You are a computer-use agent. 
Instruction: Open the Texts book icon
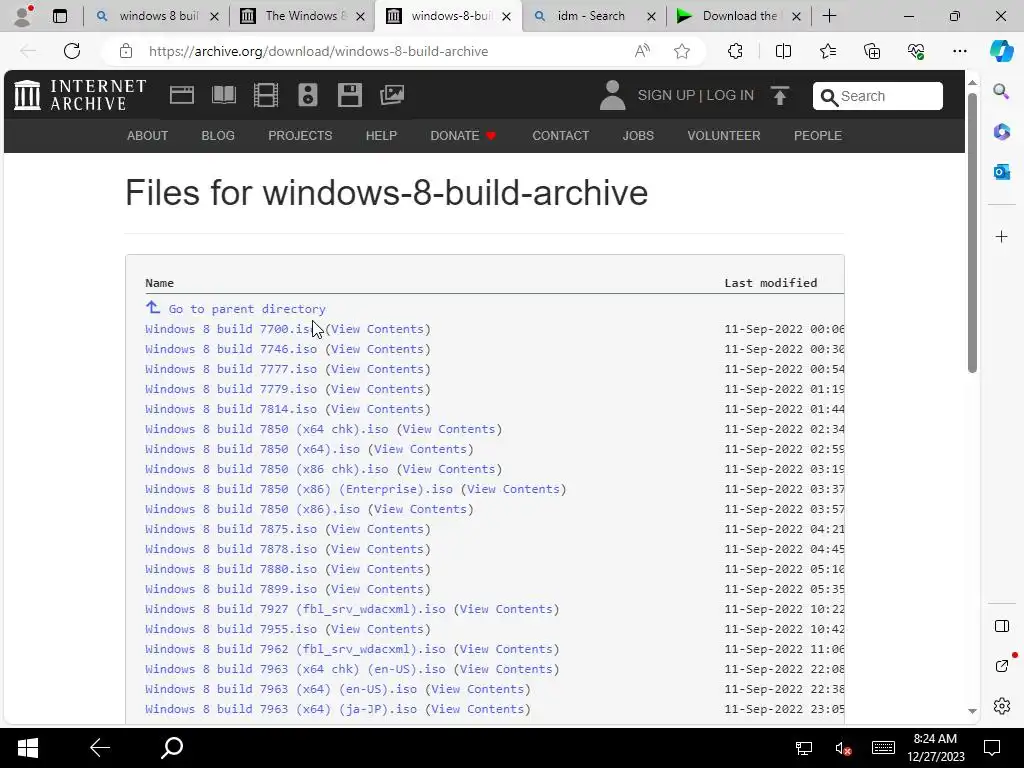224,95
